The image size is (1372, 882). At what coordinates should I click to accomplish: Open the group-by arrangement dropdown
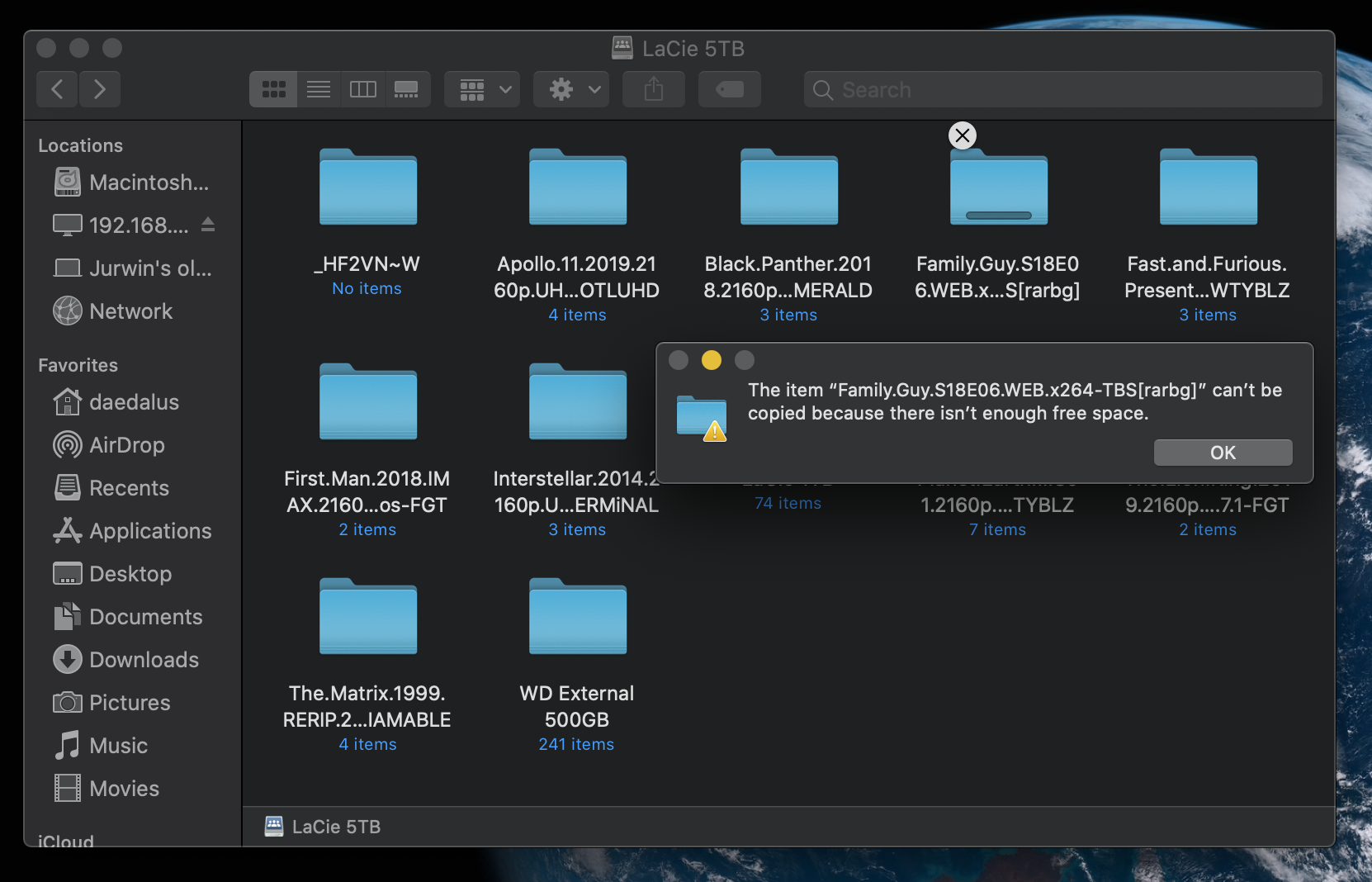pyautogui.click(x=483, y=89)
